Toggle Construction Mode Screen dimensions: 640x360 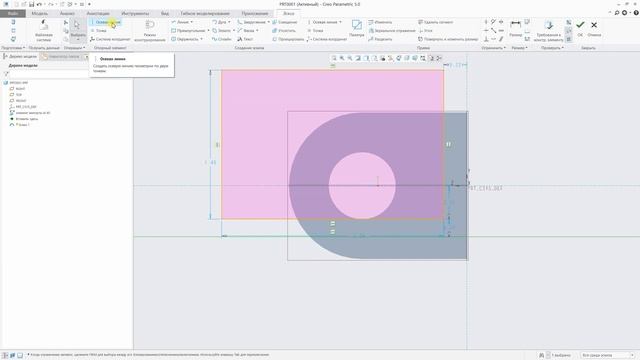coord(150,30)
